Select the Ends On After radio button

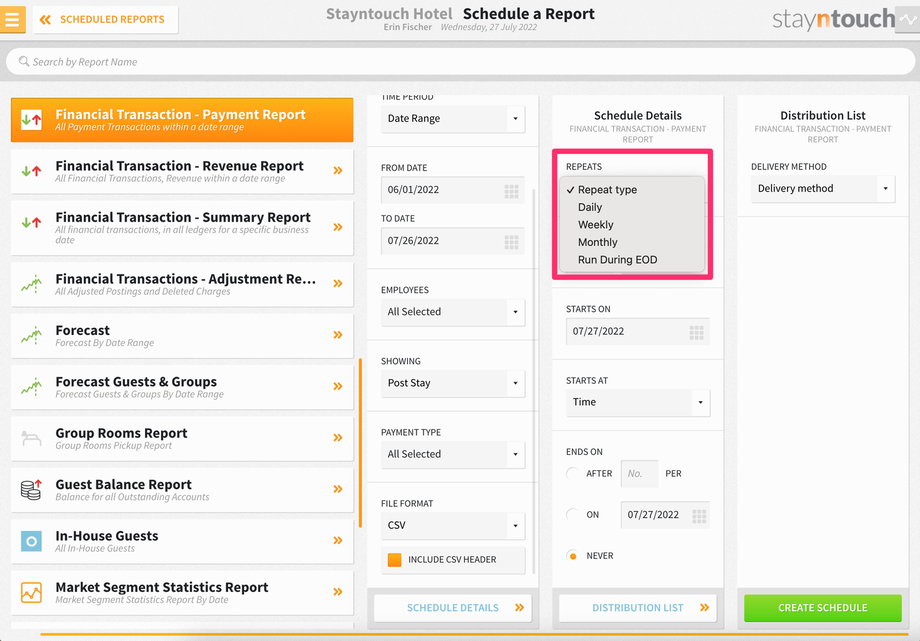click(573, 474)
